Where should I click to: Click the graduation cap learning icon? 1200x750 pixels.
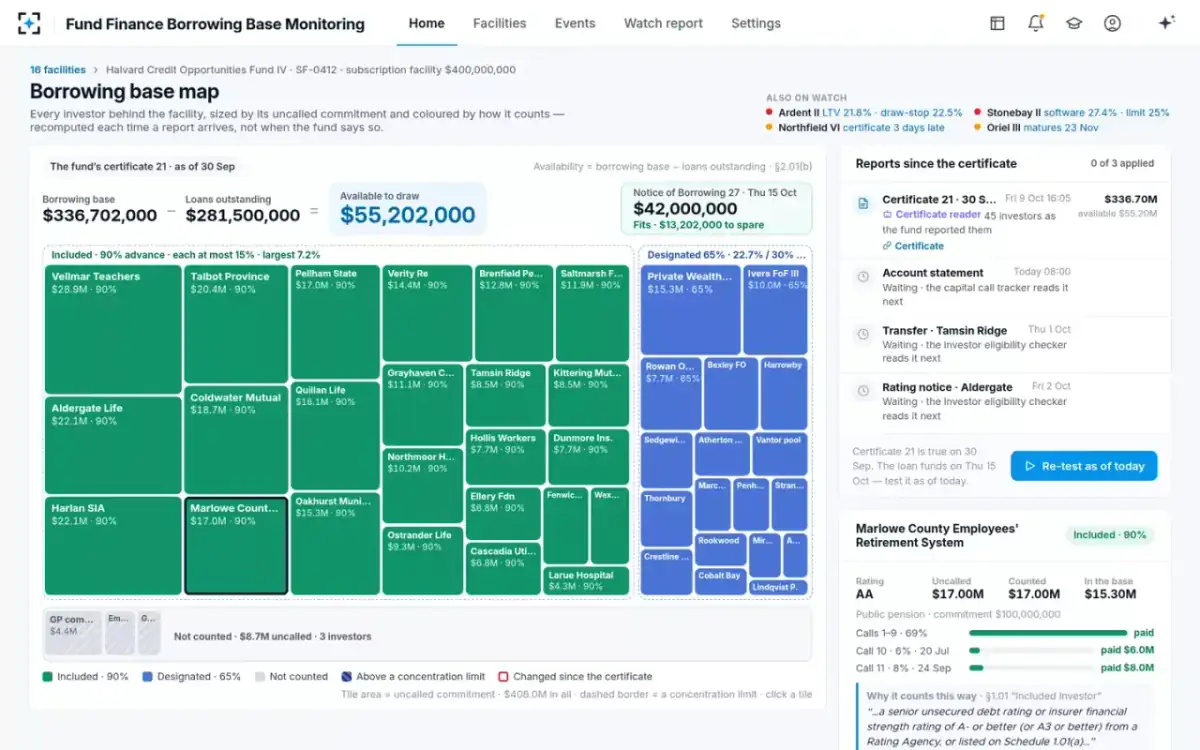[1074, 23]
